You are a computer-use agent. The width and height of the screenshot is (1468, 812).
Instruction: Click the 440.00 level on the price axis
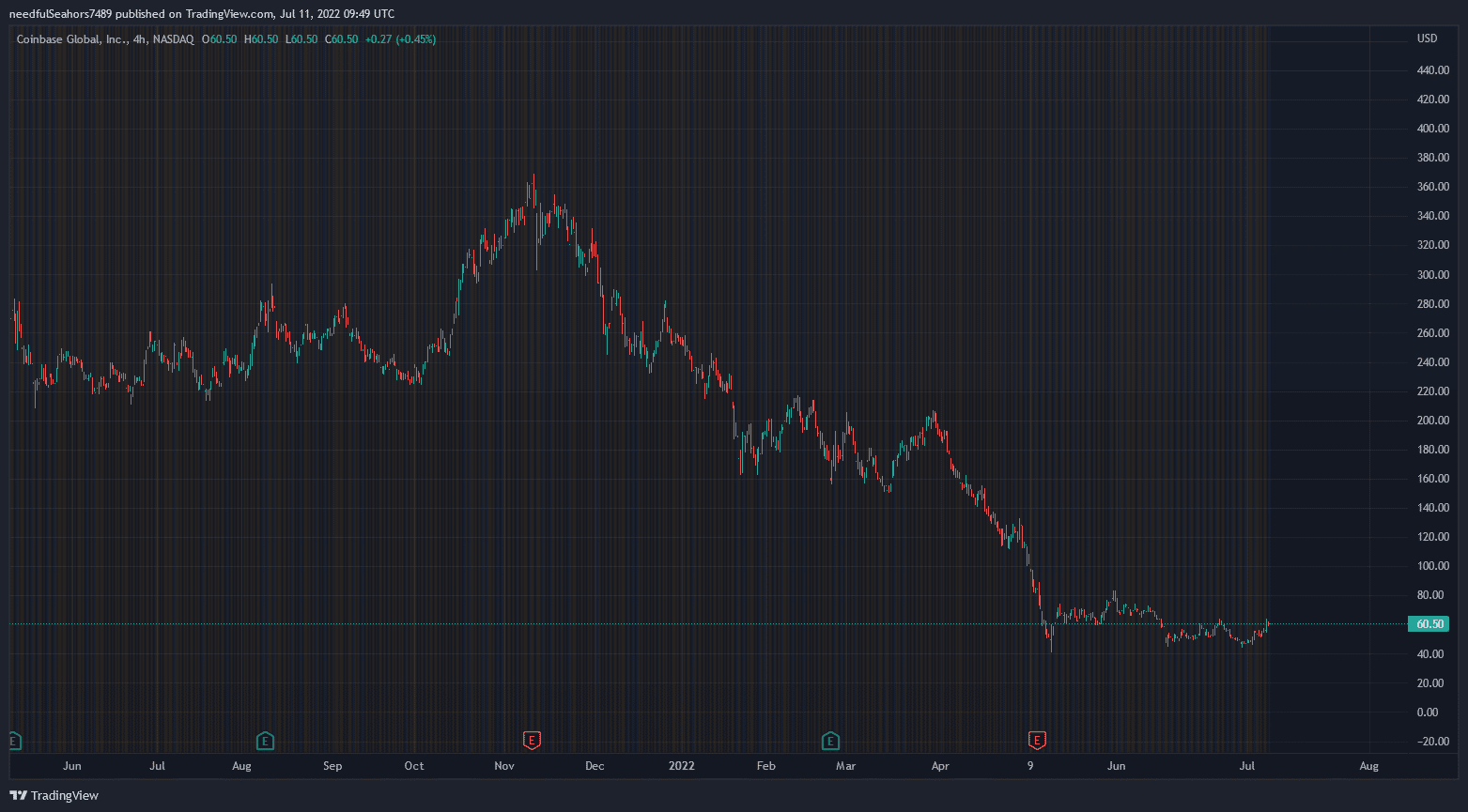click(x=1432, y=70)
